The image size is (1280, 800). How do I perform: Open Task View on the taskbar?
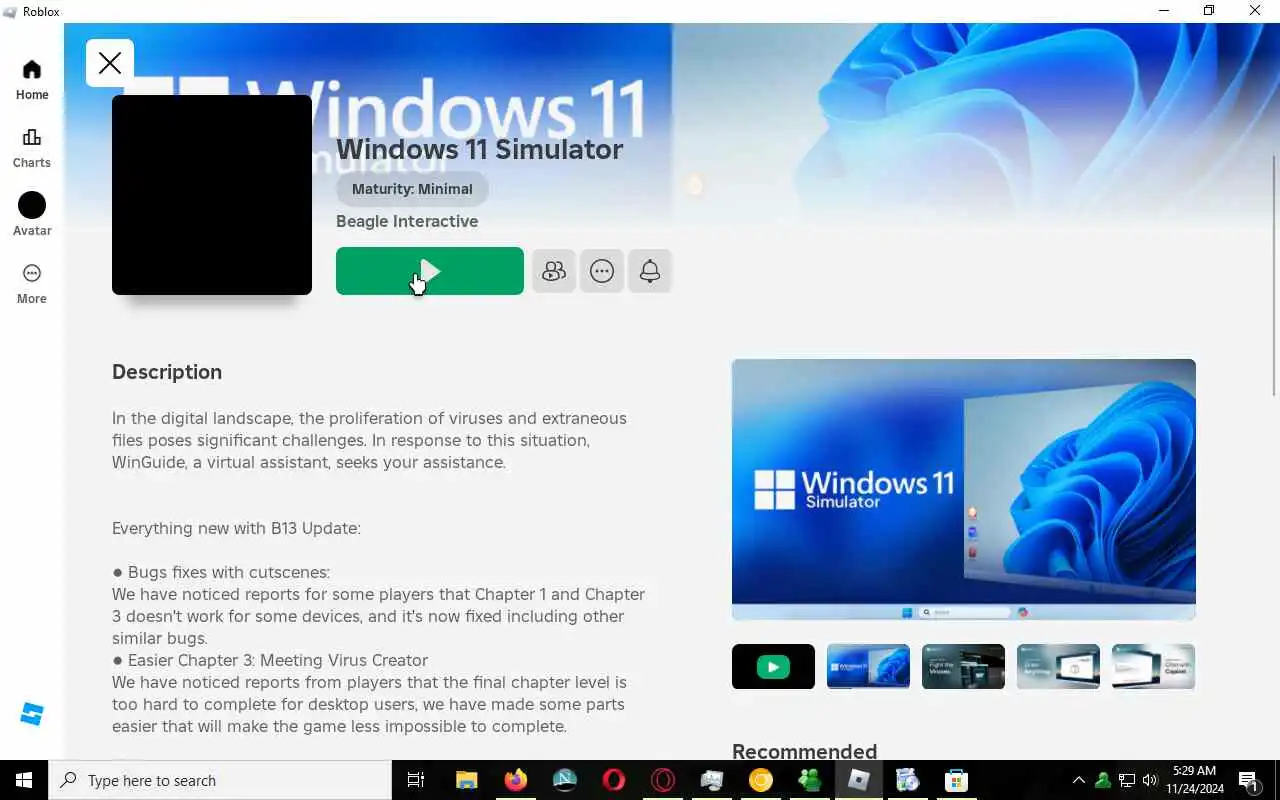point(416,780)
